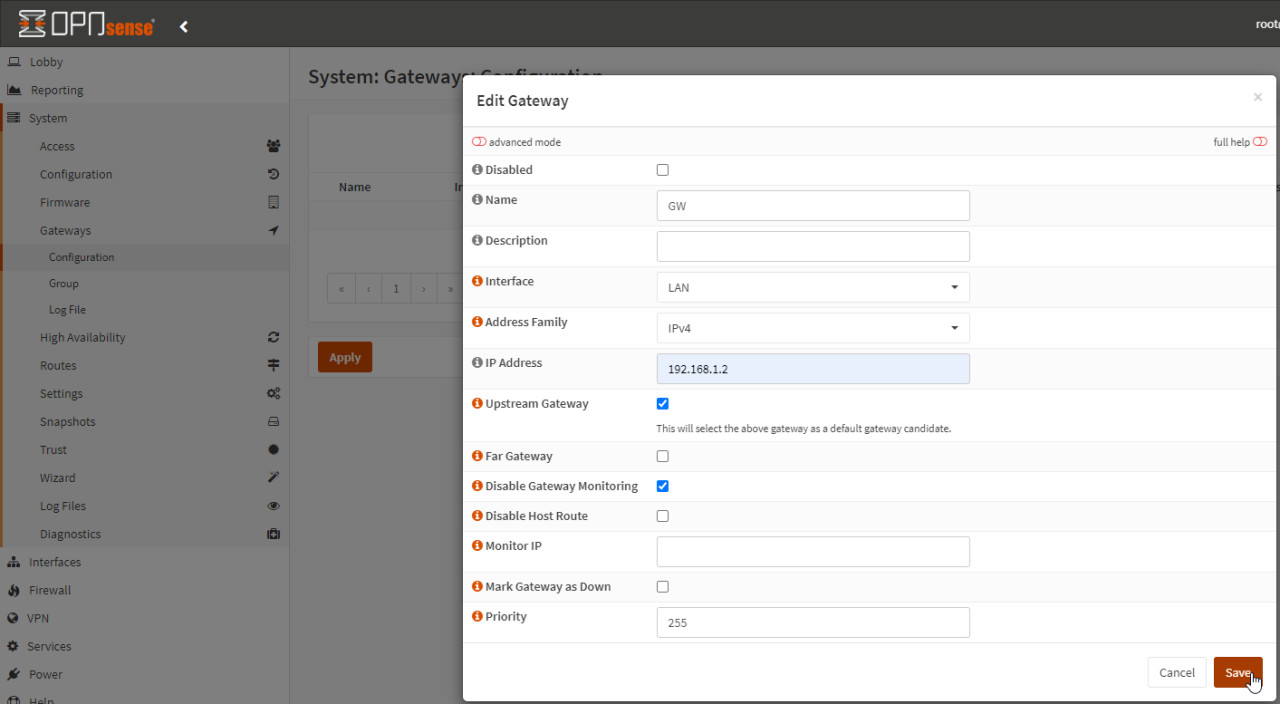Open the Gateways Group submenu item

(x=64, y=284)
